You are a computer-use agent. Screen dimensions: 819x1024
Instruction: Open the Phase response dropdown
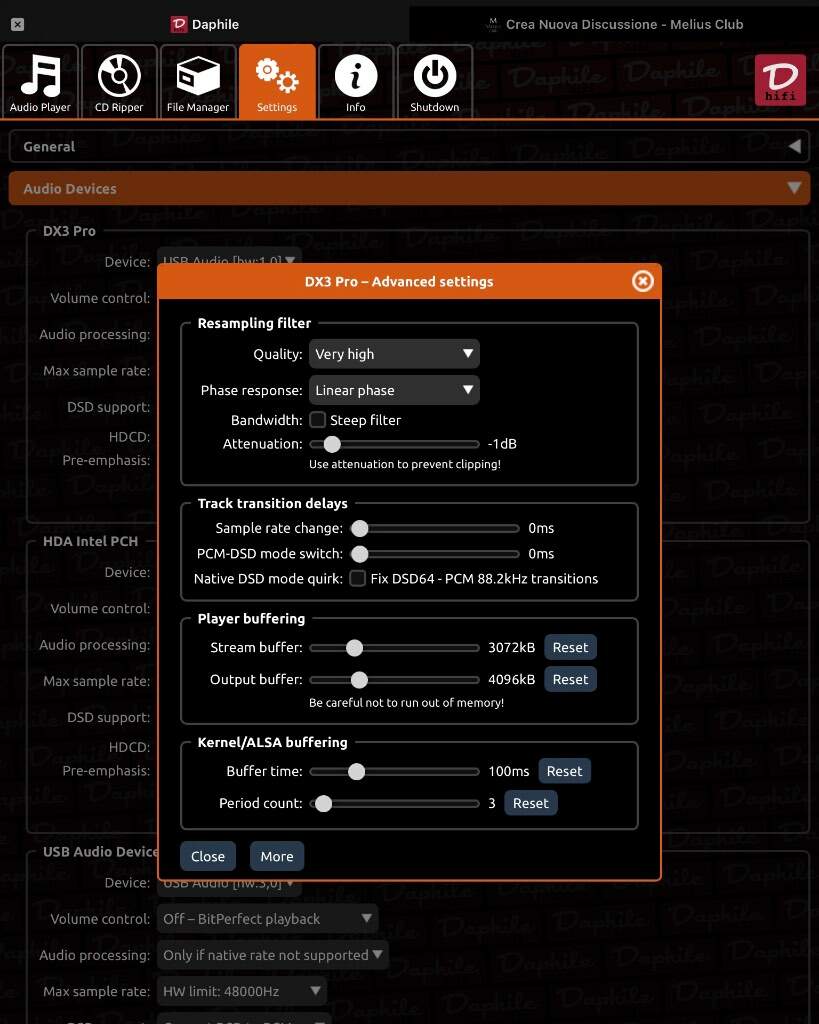[x=394, y=391]
